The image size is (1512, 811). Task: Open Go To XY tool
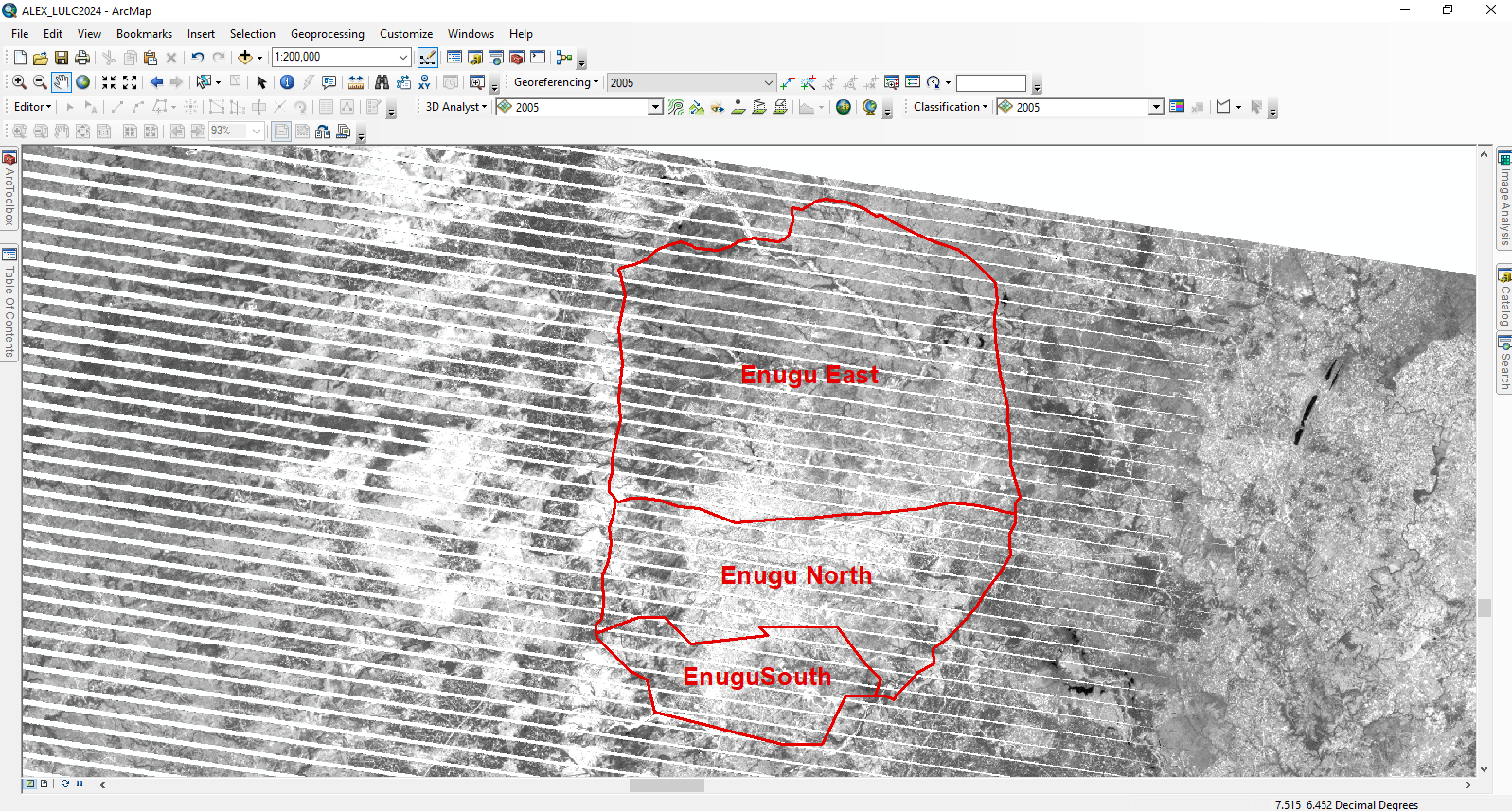coord(424,82)
